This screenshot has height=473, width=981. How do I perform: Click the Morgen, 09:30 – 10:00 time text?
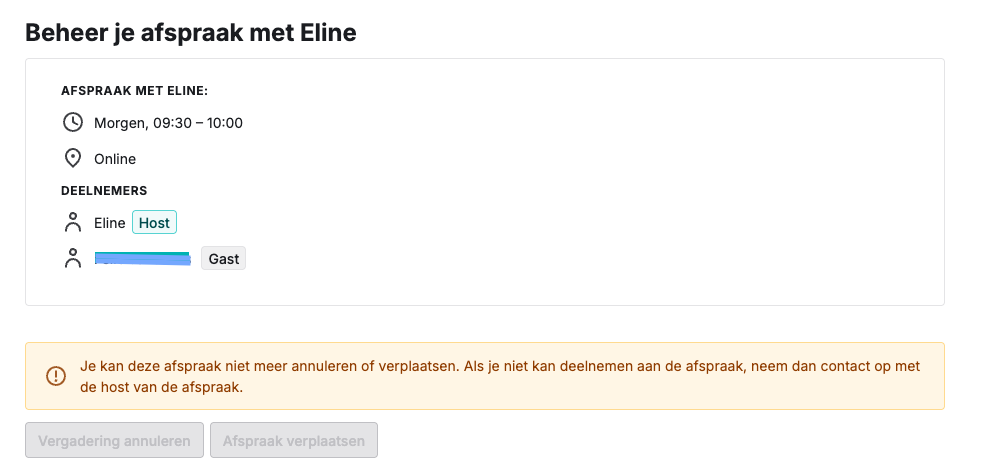[168, 123]
